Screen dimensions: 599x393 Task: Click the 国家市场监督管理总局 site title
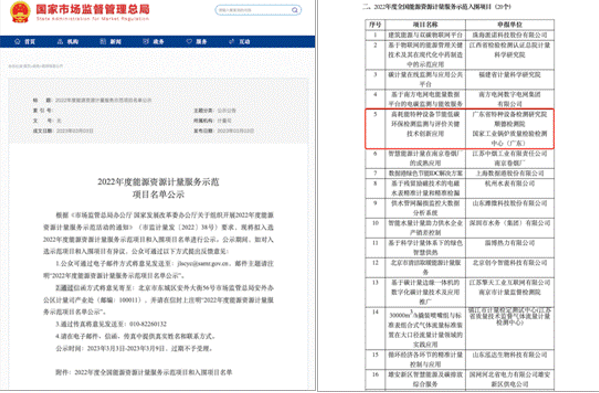click(x=92, y=9)
